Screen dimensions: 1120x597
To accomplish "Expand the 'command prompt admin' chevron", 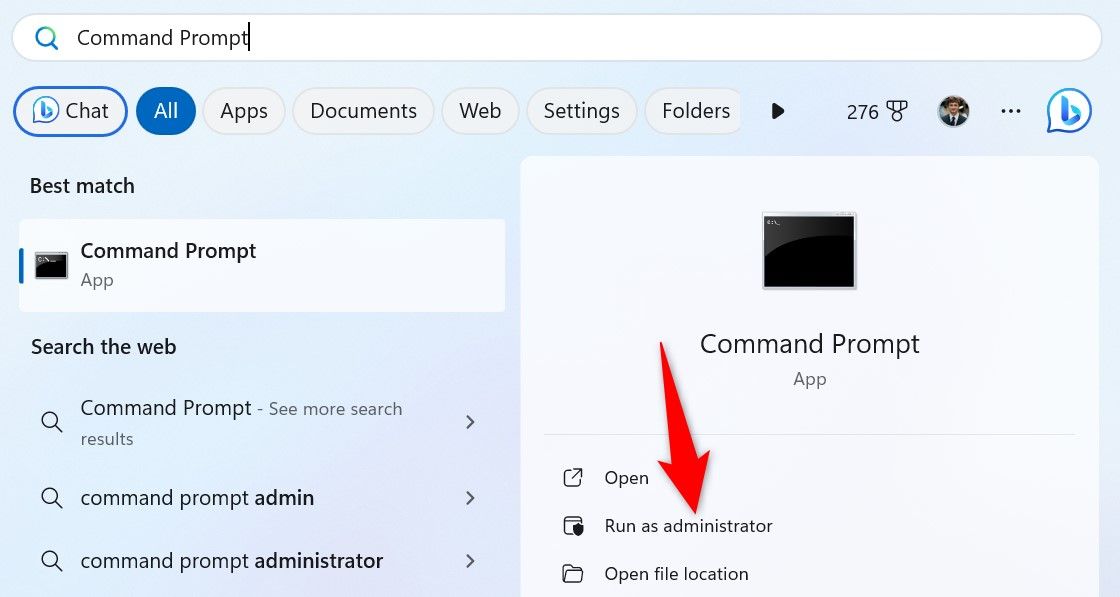I will tap(470, 498).
